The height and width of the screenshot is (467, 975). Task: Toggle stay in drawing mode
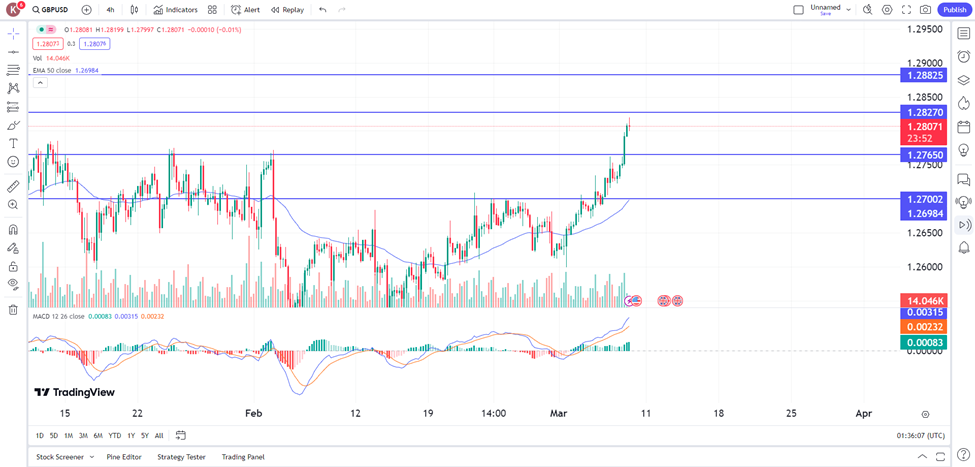[13, 248]
